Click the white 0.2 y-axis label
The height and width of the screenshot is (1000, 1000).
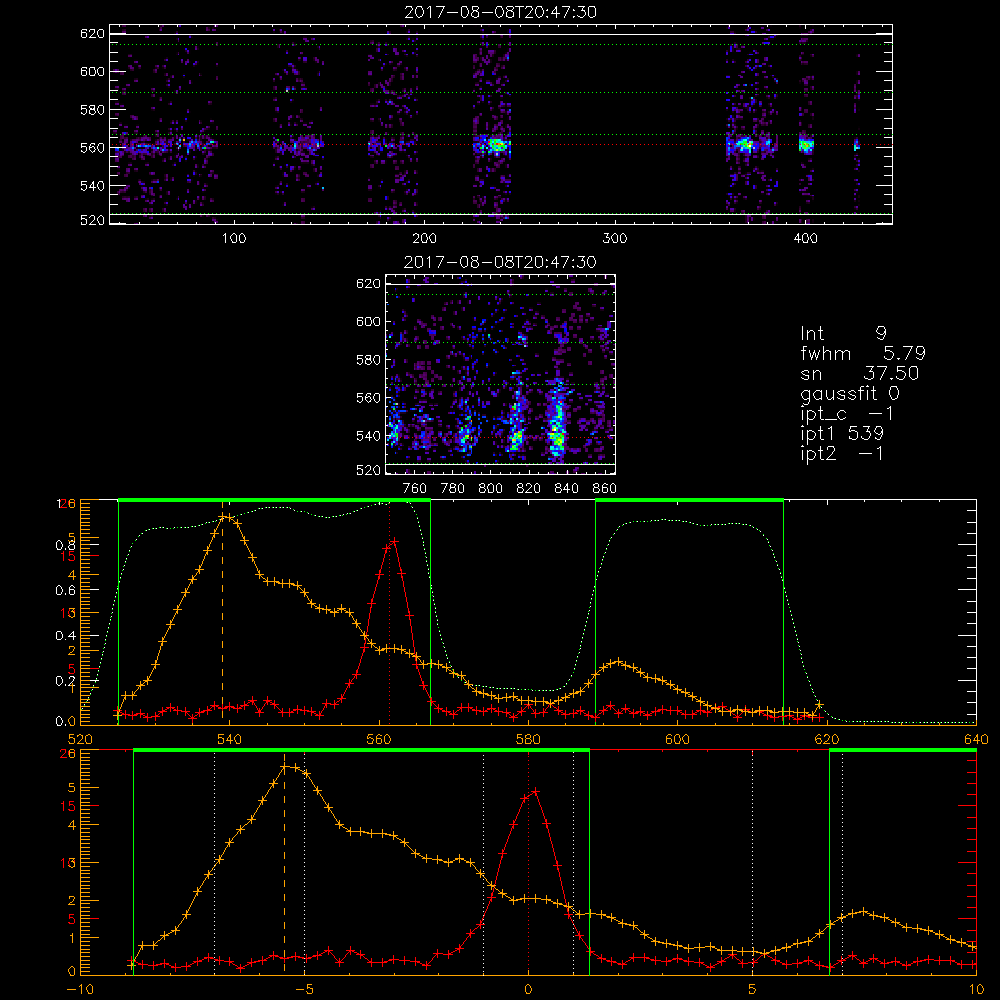pos(65,680)
